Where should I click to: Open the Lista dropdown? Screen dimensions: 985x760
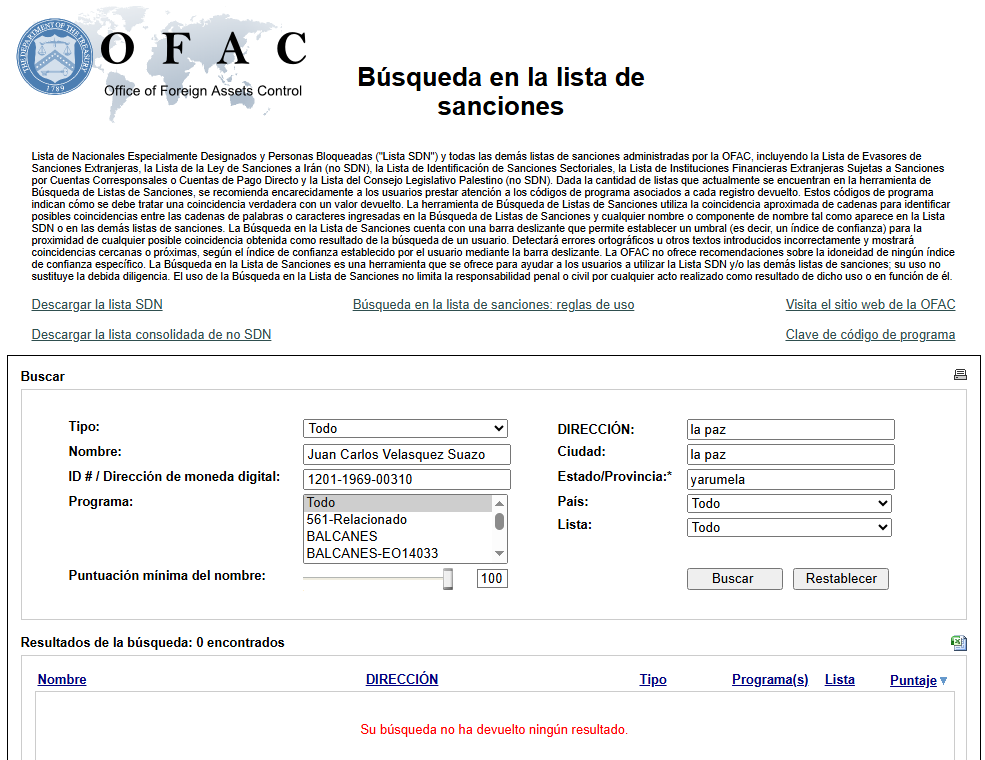(789, 528)
